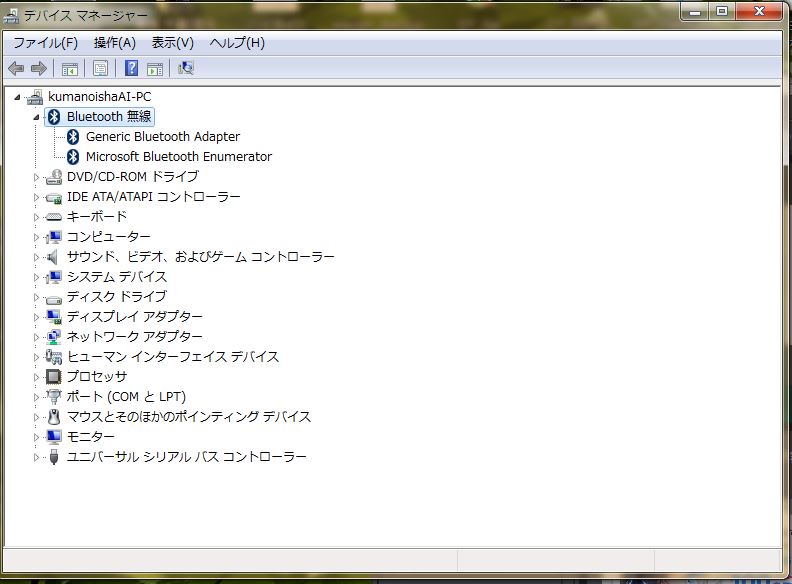Minimize the デバイス マネージャー window
The height and width of the screenshot is (584, 792).
696,12
